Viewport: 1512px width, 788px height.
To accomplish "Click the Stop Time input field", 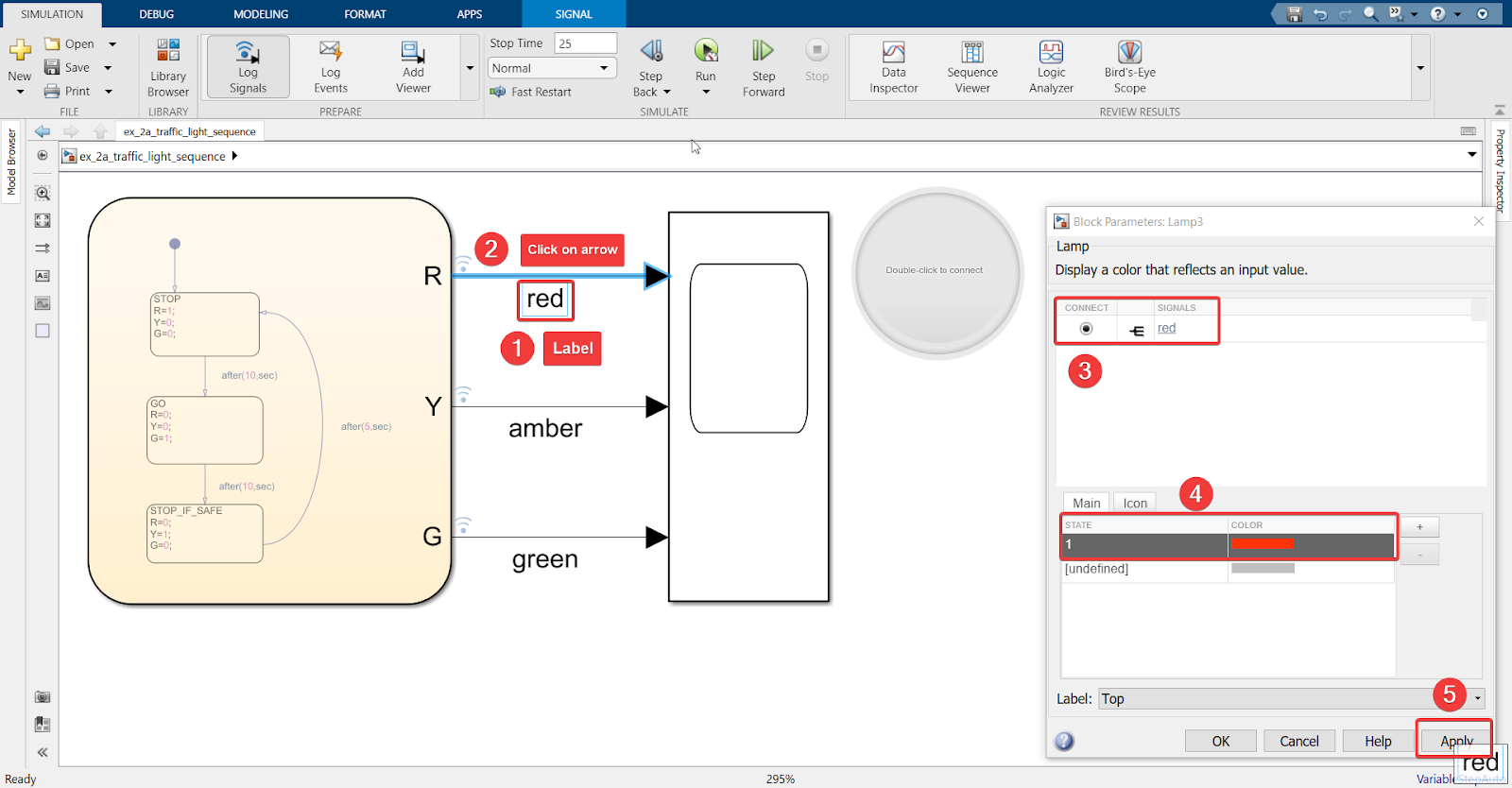I will (x=585, y=43).
